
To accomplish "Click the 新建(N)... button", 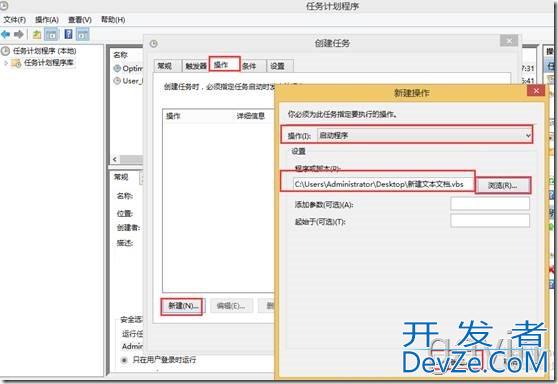I will click(182, 306).
